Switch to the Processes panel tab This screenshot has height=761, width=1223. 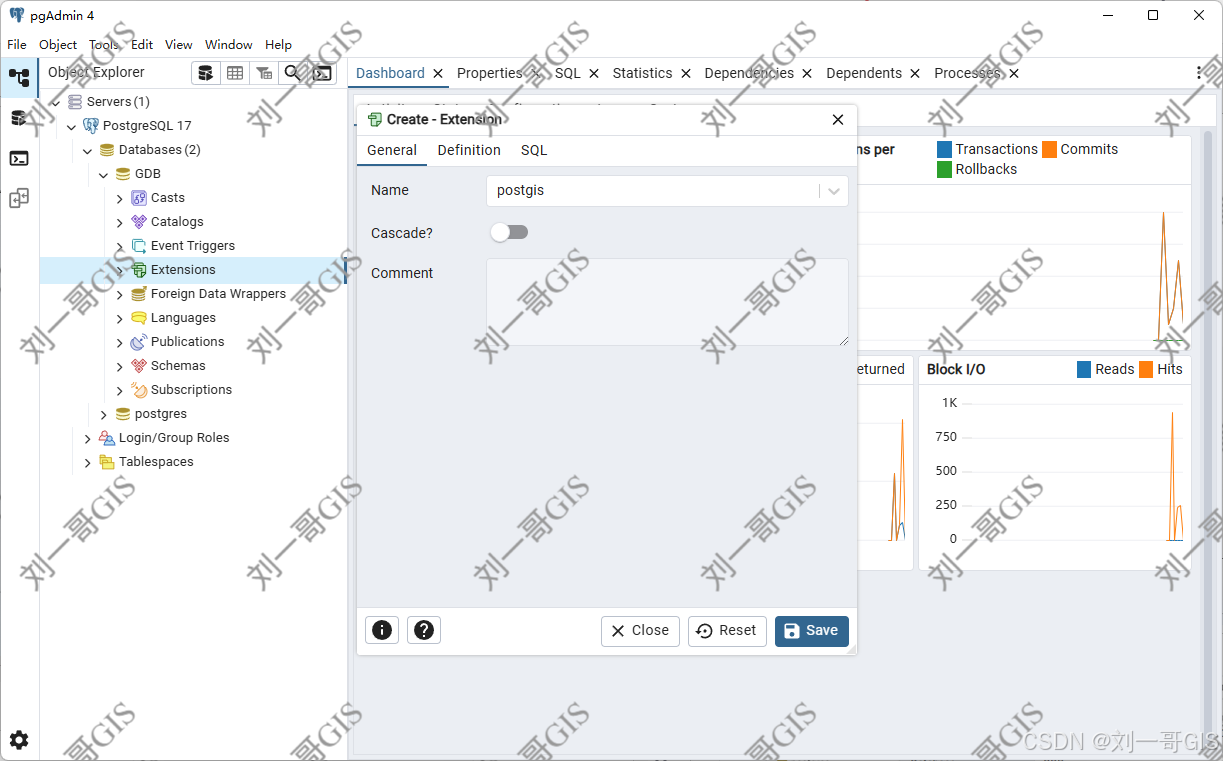967,73
